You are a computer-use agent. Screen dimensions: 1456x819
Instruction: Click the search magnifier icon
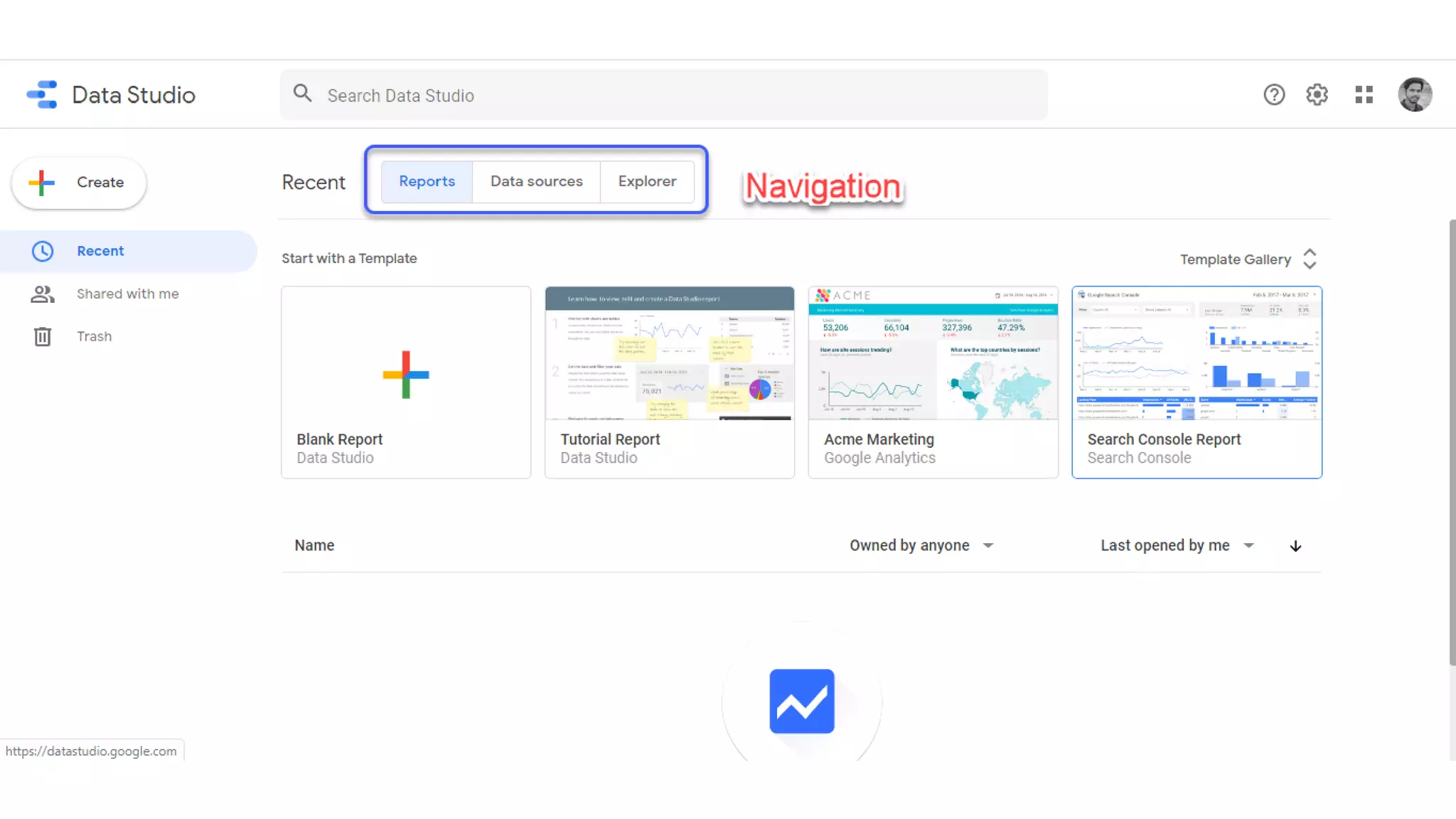pos(303,94)
